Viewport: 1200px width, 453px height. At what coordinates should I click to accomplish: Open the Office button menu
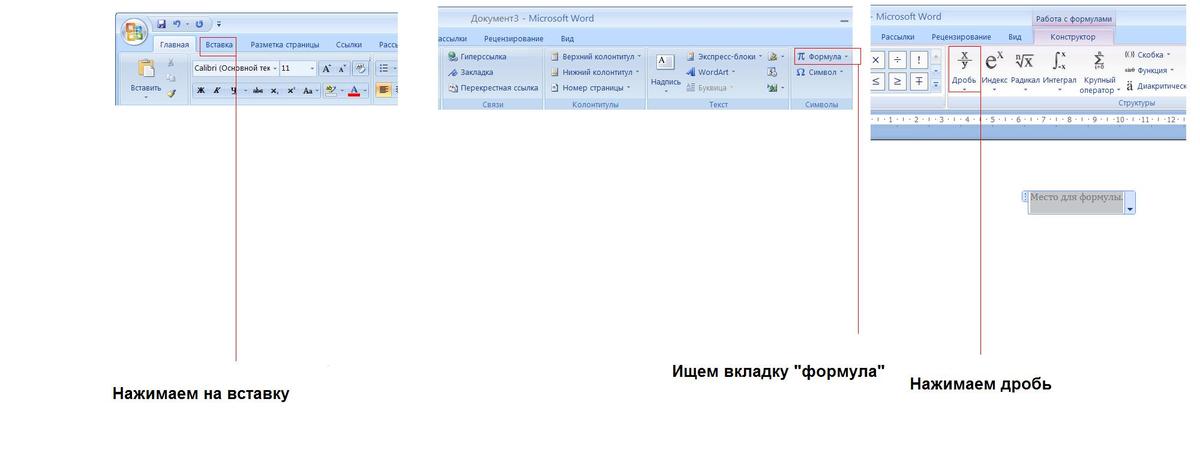pos(134,31)
